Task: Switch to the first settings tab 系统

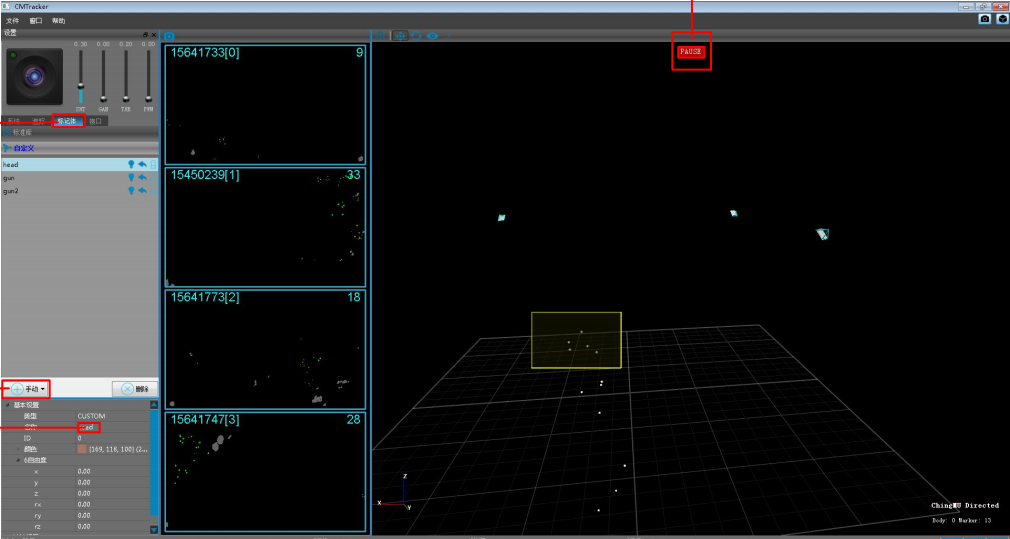Action: [x=14, y=120]
